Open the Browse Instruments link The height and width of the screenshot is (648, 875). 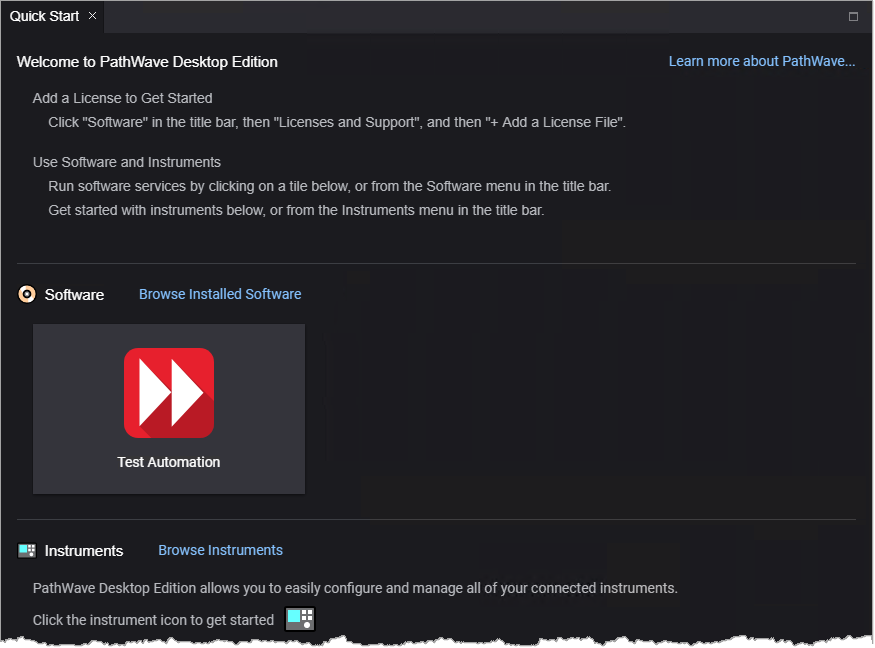(x=220, y=550)
